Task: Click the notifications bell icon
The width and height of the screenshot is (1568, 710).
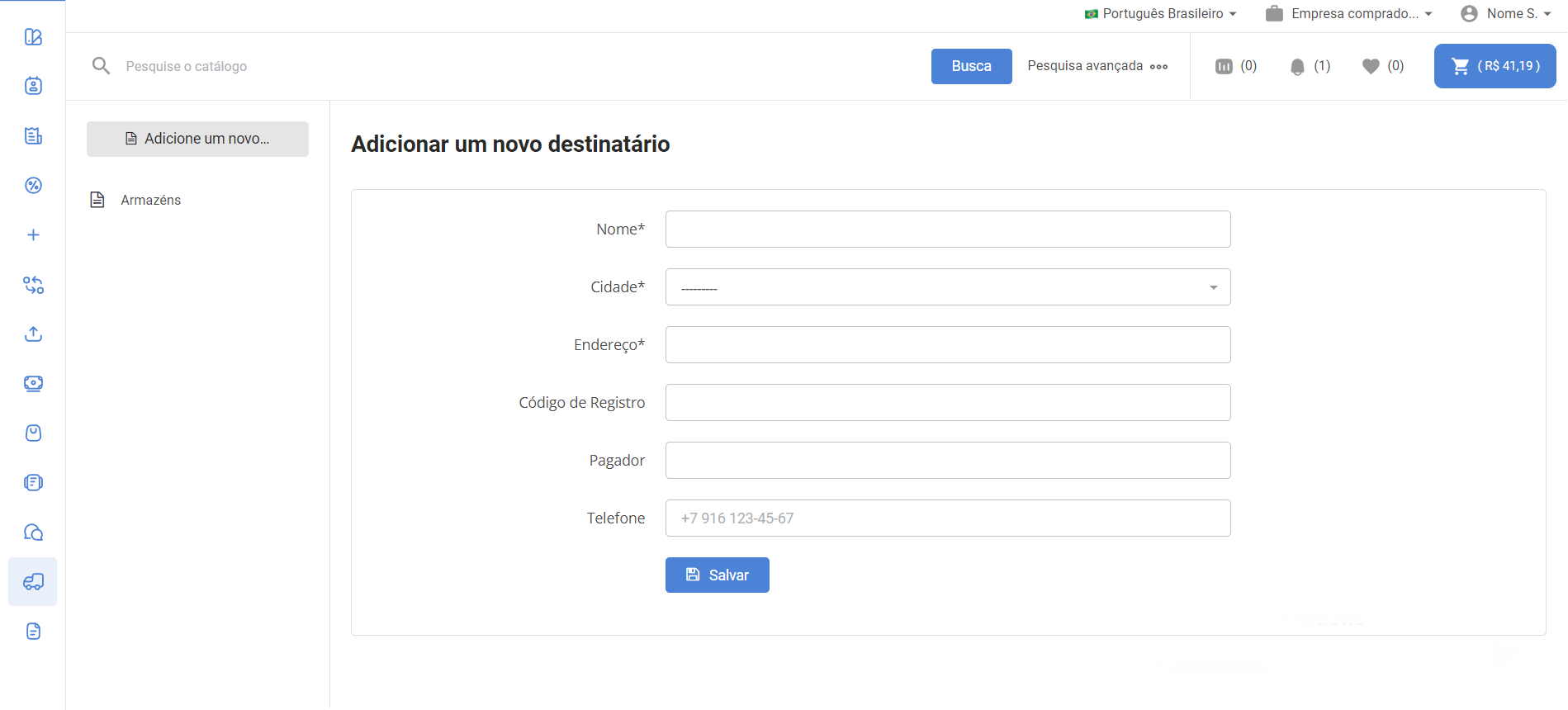Action: click(x=1297, y=67)
